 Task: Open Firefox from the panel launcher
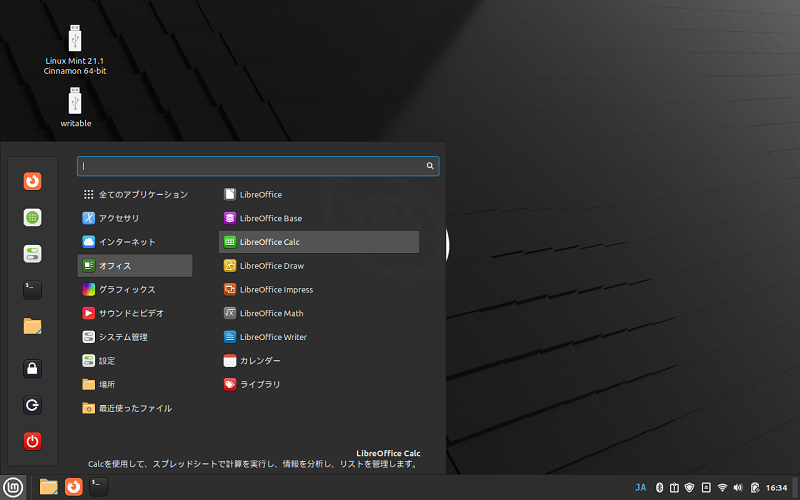73,487
